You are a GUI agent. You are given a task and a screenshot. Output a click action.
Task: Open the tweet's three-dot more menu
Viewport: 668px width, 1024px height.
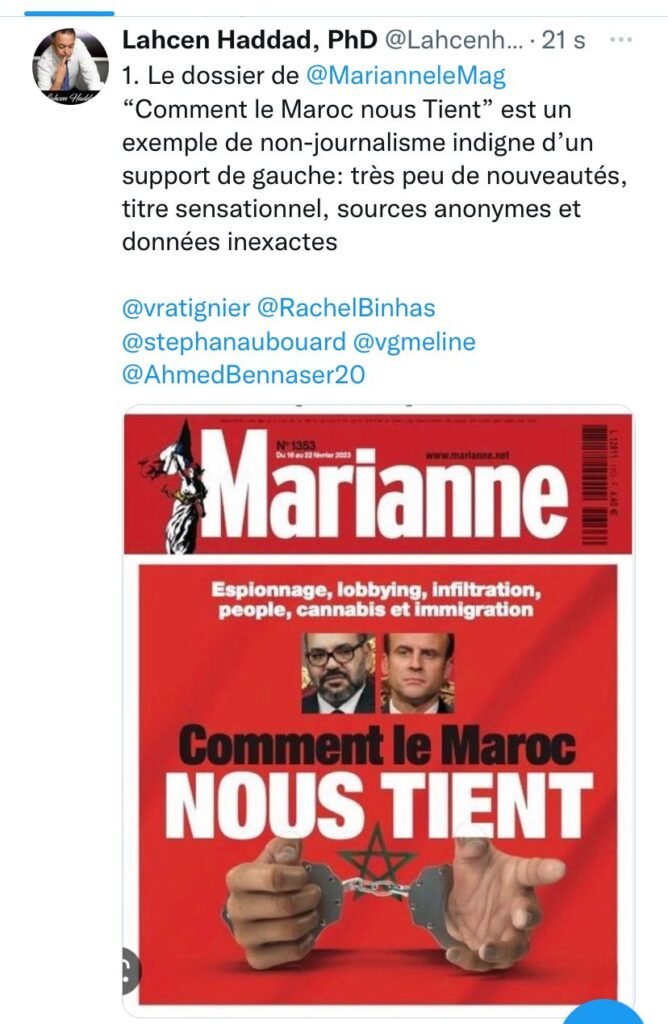pos(621,41)
